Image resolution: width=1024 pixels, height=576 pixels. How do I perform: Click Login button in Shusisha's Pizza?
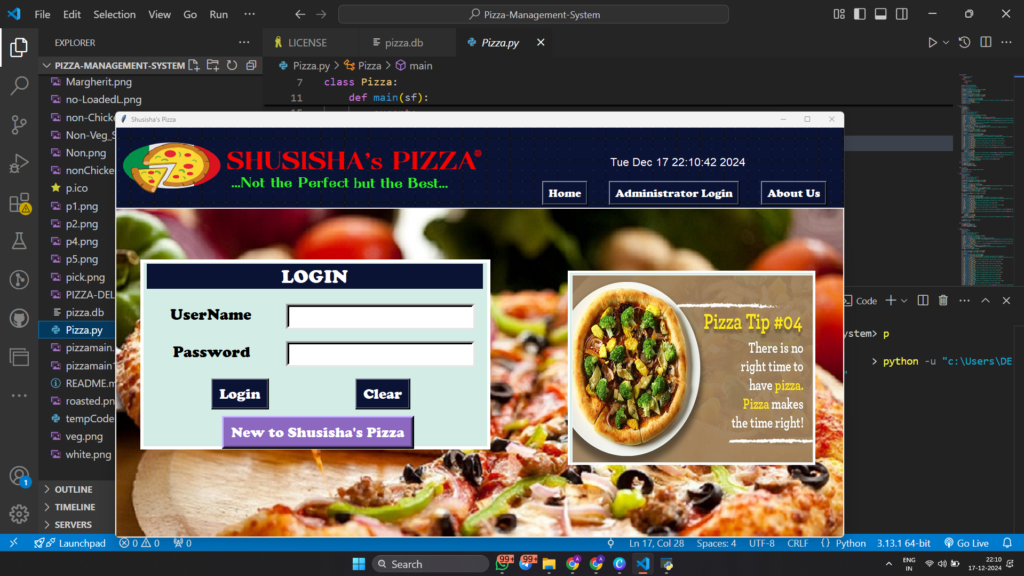coord(240,394)
